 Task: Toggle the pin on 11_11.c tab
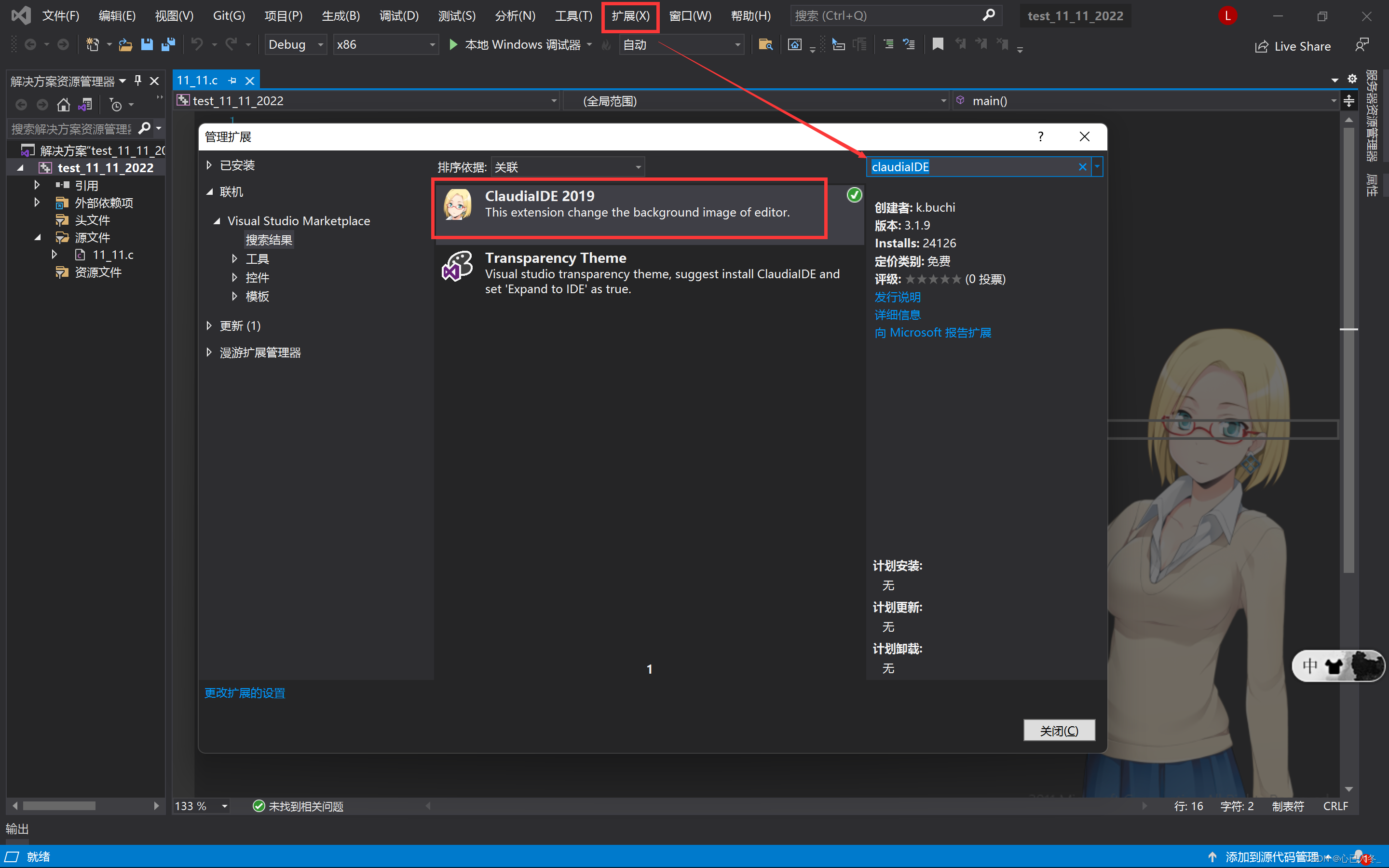pyautogui.click(x=232, y=81)
